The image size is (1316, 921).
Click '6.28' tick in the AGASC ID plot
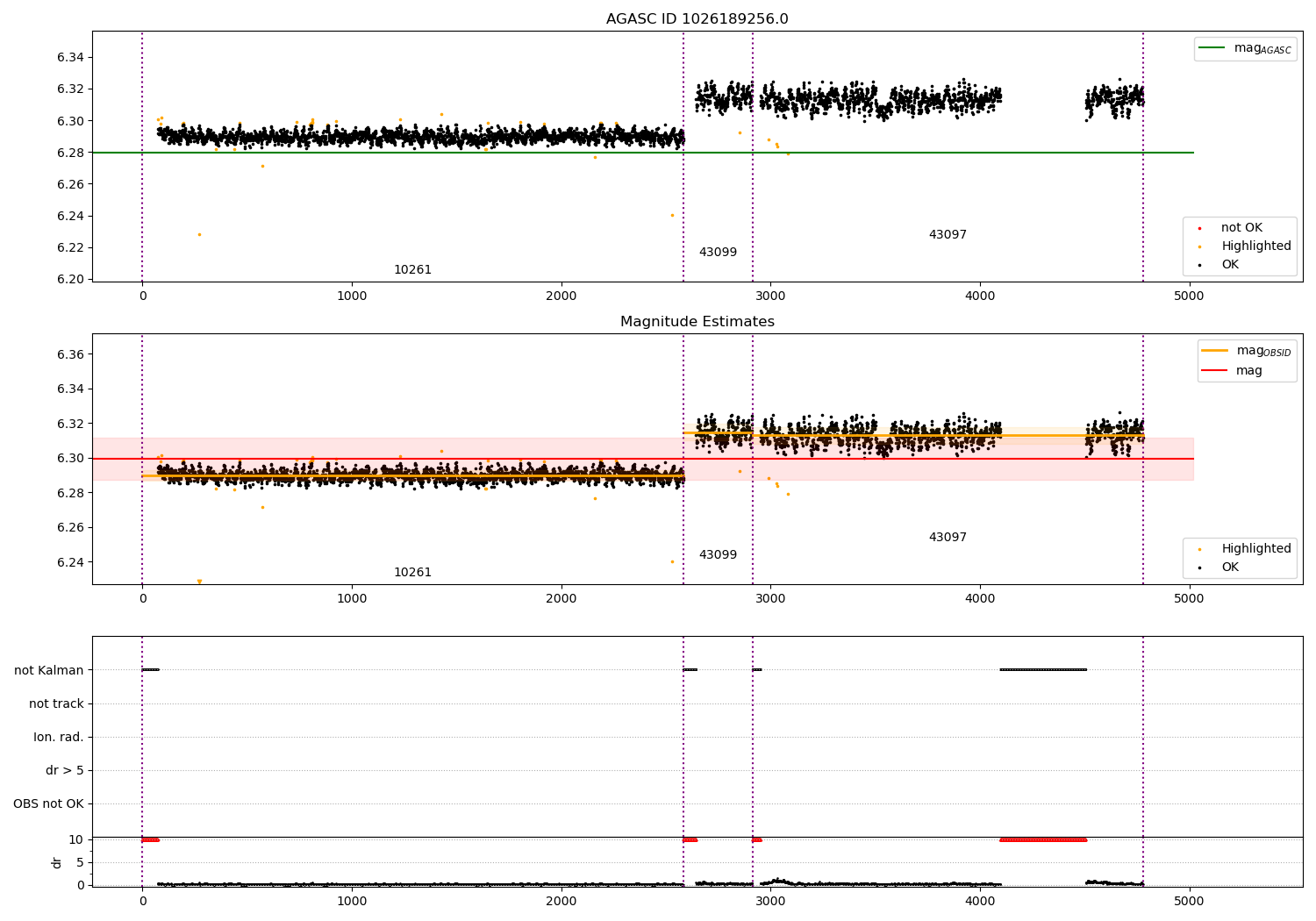tap(70, 153)
